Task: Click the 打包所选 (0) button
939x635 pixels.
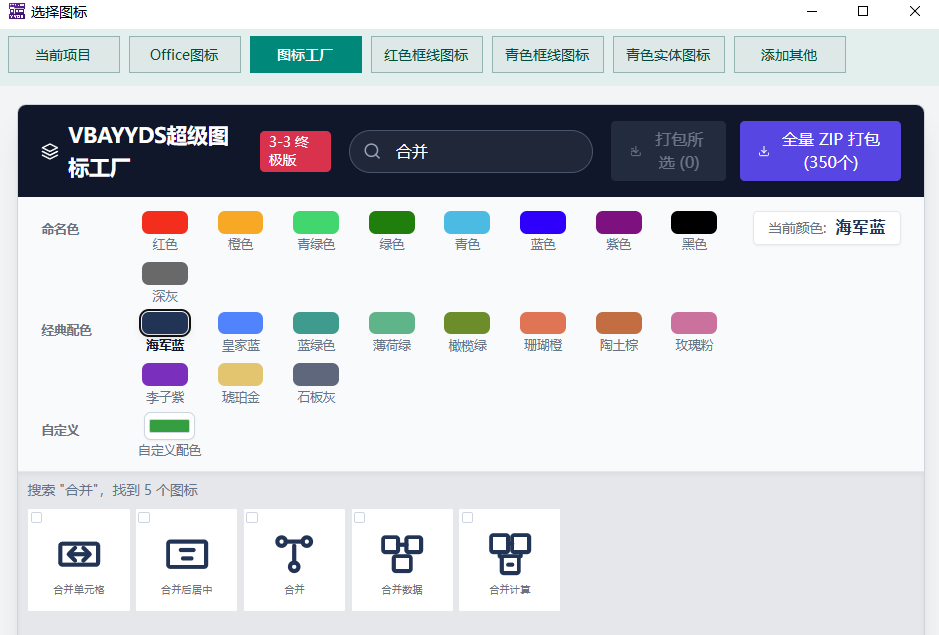Action: 668,151
